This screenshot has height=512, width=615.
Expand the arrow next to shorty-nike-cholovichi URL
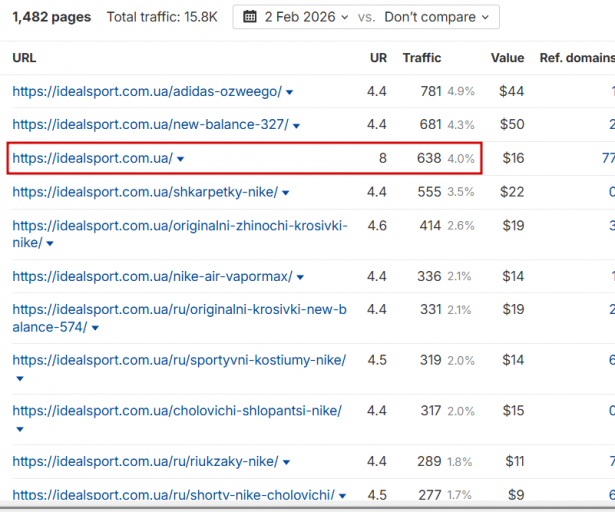342,496
